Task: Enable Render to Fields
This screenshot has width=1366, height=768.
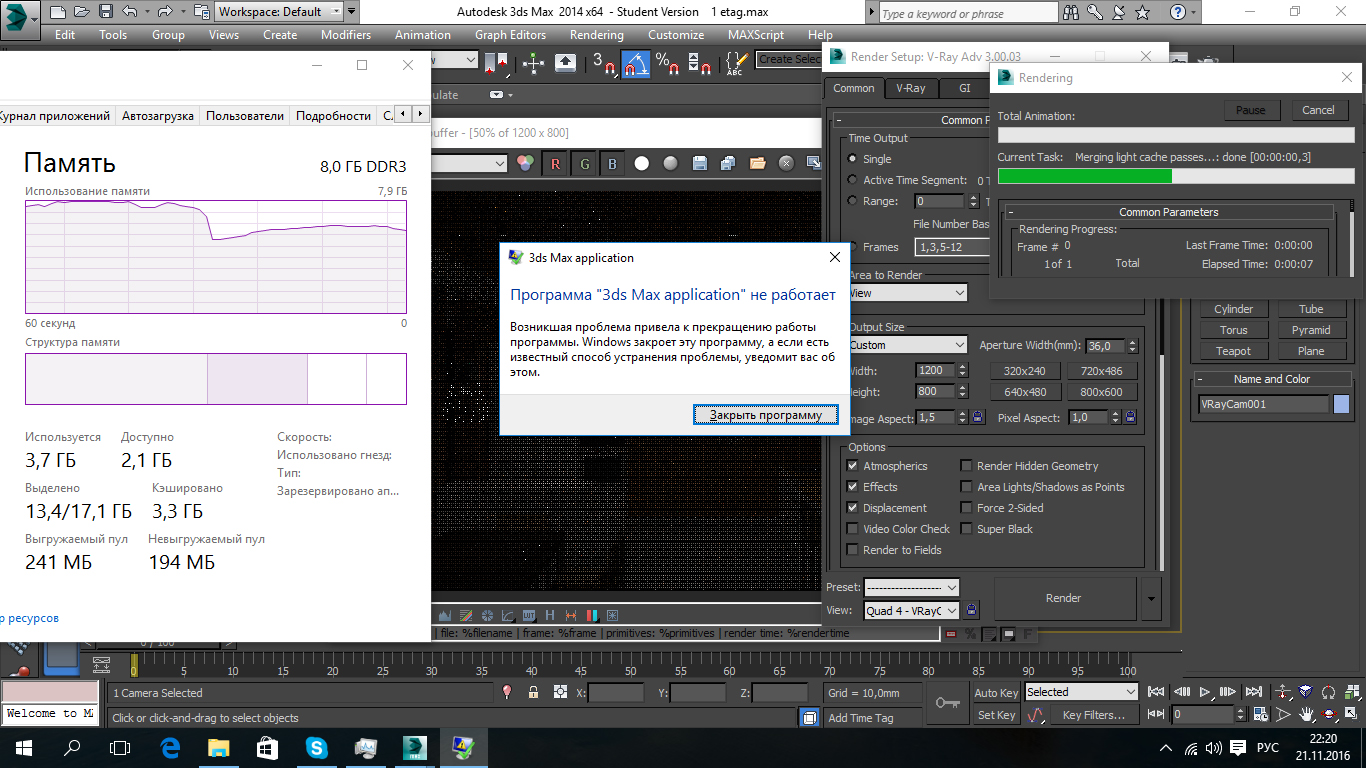Action: (x=853, y=550)
